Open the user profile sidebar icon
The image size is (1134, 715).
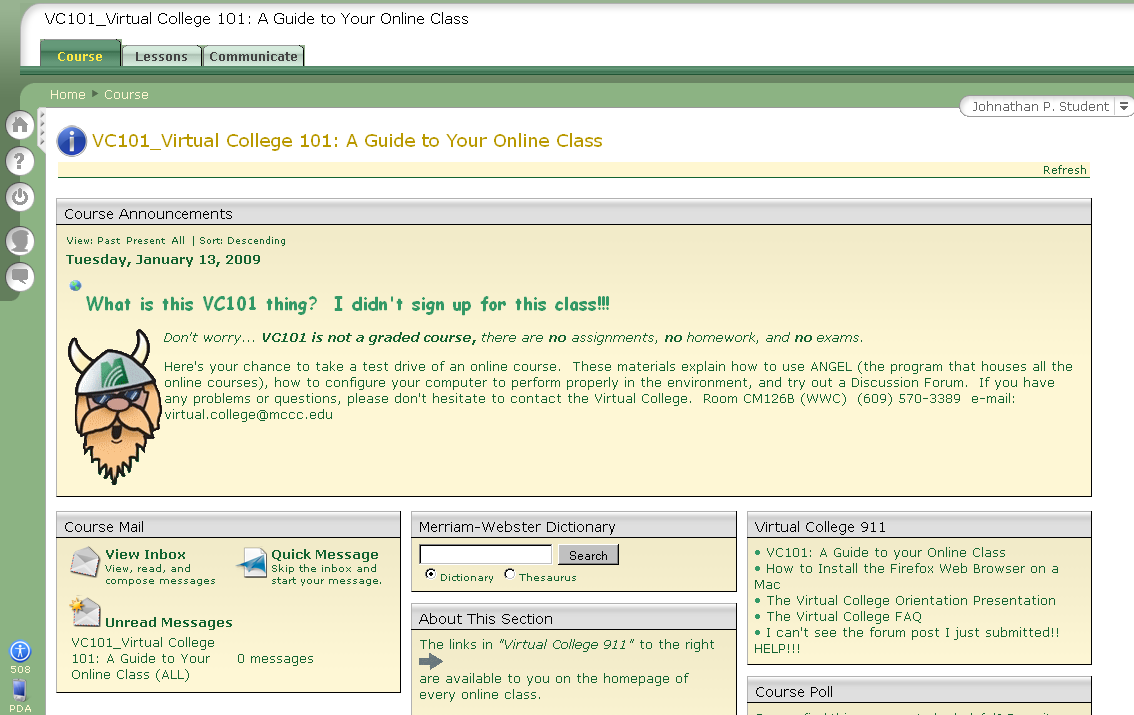[x=20, y=241]
